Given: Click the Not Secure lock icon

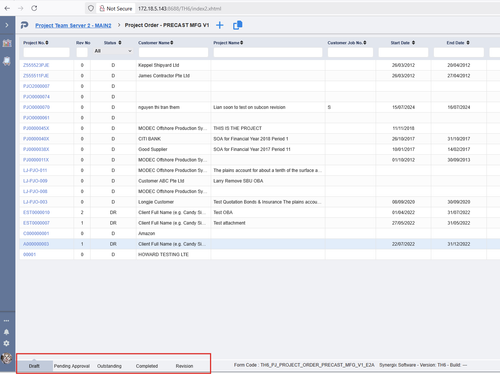Looking at the screenshot, I should point(102,8).
